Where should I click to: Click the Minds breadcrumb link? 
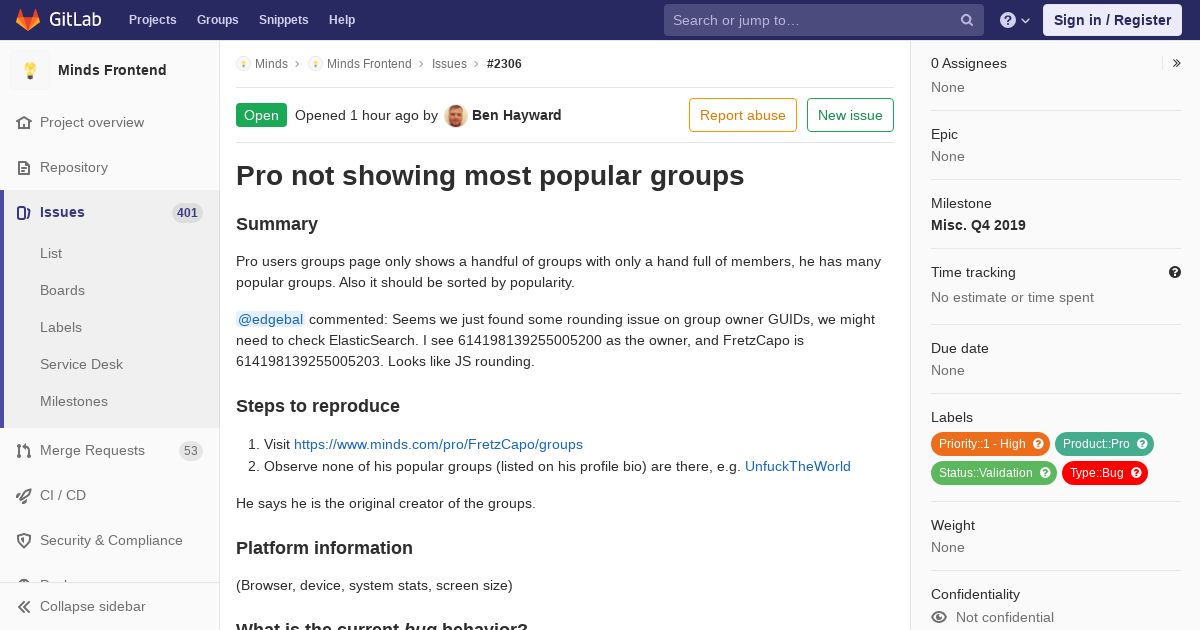pos(271,64)
